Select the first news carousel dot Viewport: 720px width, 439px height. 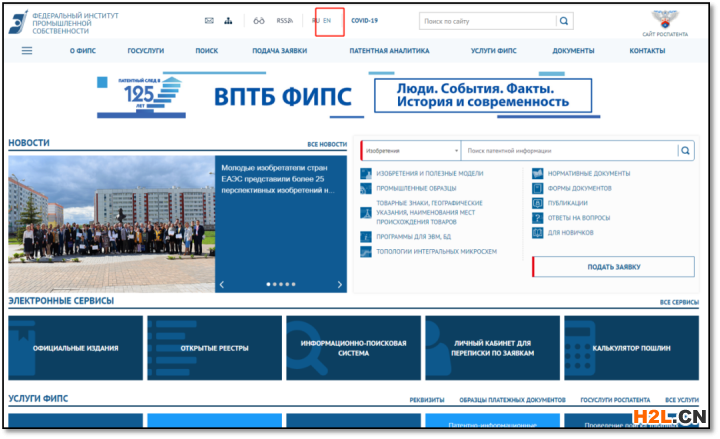pyautogui.click(x=268, y=284)
